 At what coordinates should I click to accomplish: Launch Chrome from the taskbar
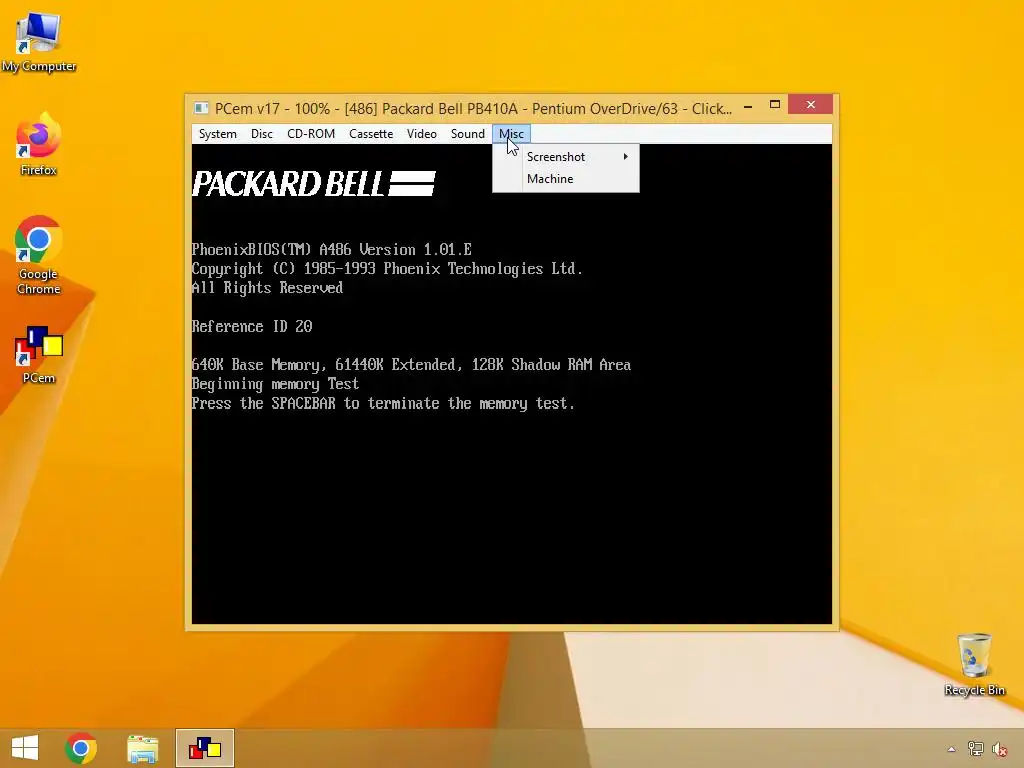click(x=81, y=748)
